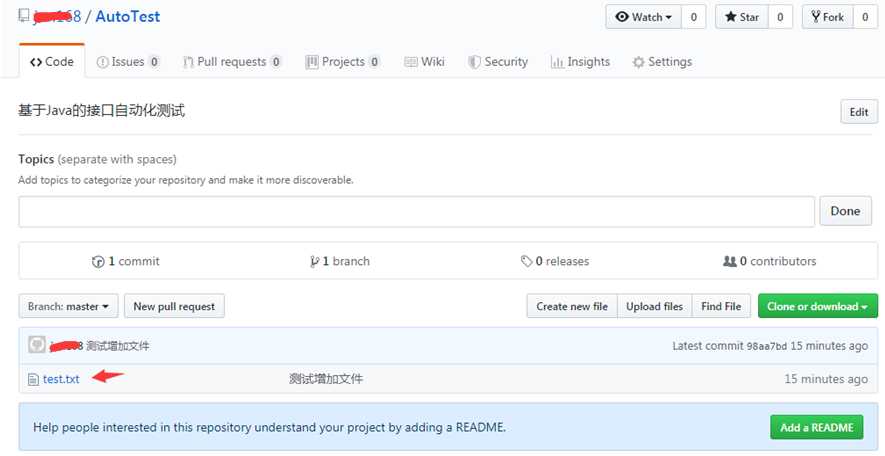The width and height of the screenshot is (885, 456).
Task: Open latest commit 98aa7bd hash
Action: 766,346
